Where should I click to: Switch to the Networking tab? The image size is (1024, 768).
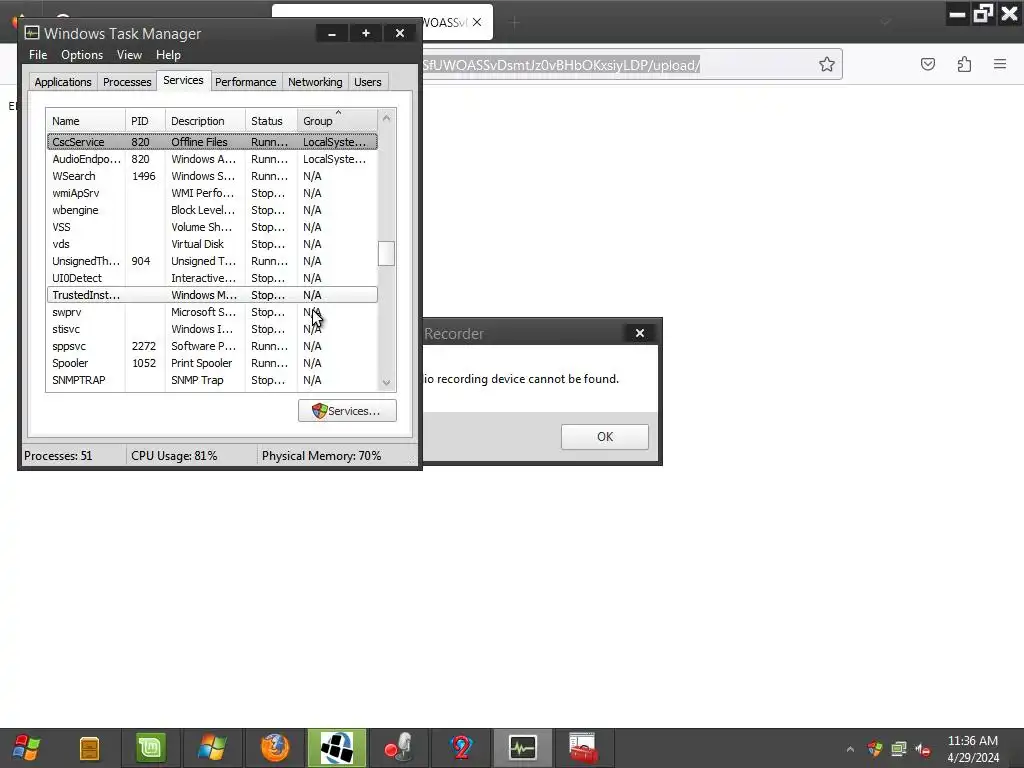coord(315,82)
